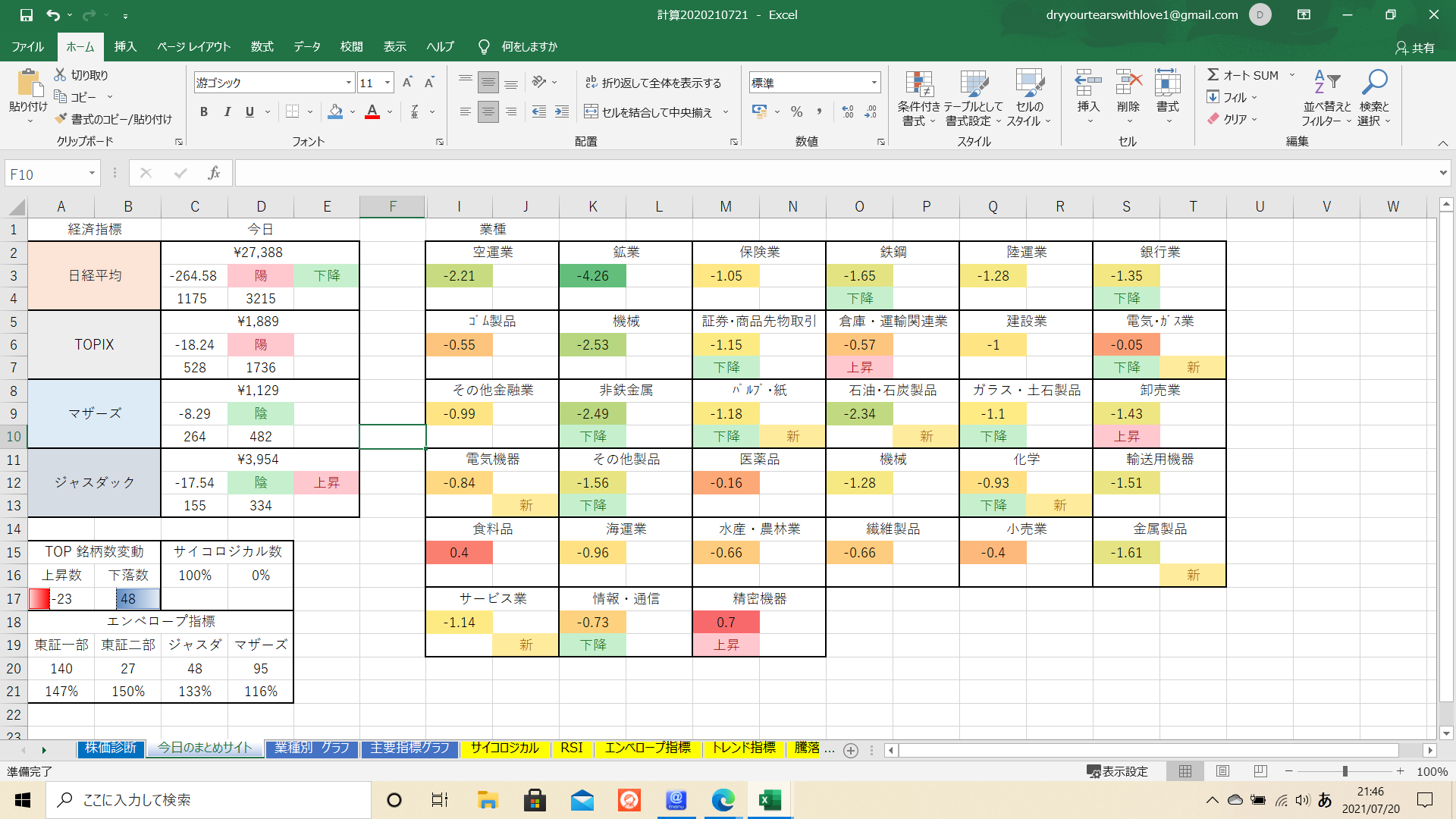Image resolution: width=1456 pixels, height=819 pixels.
Task: Click the Insert Function fx icon
Action: coord(214,174)
